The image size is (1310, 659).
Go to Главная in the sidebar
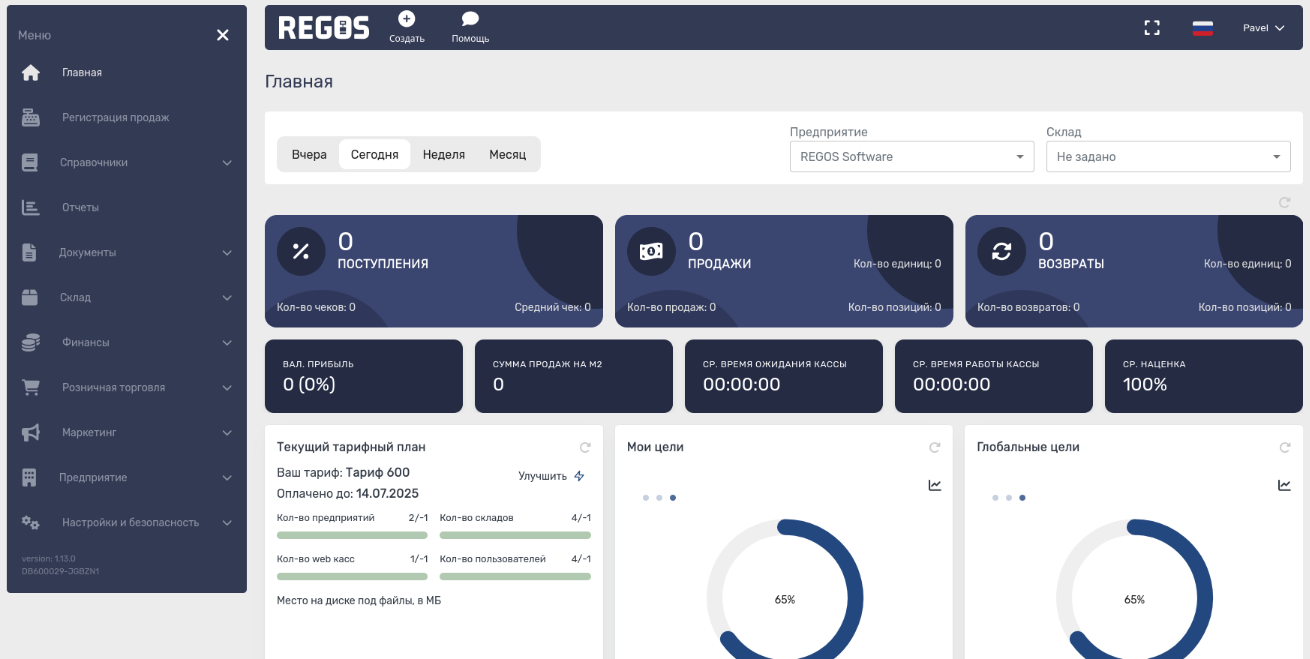pos(82,73)
